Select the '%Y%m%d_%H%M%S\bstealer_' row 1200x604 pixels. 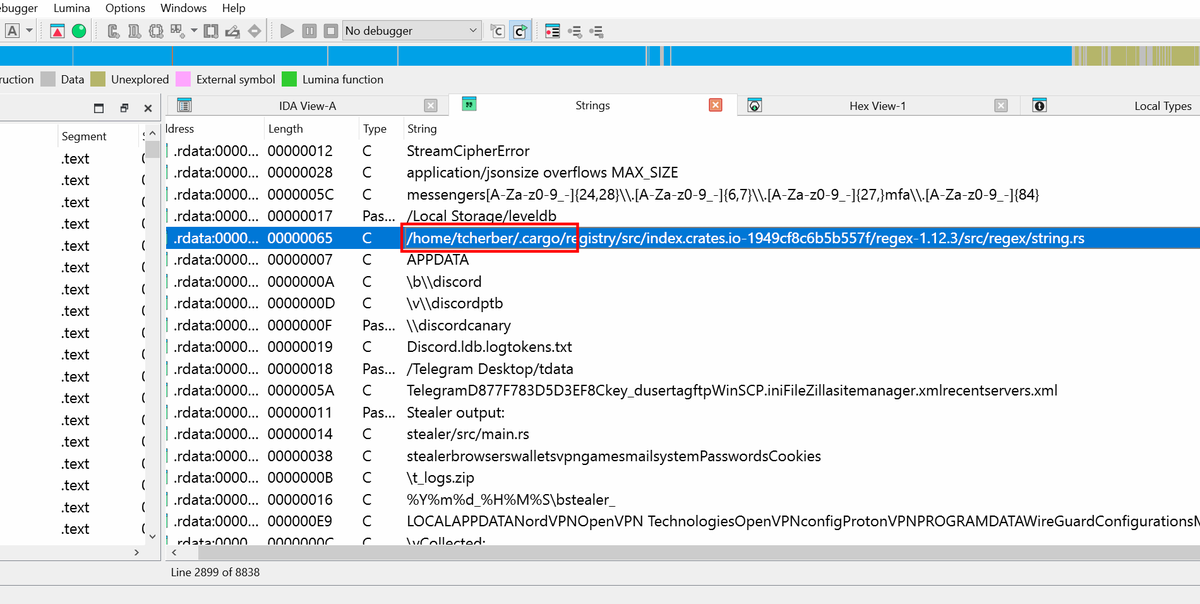pyautogui.click(x=682, y=500)
